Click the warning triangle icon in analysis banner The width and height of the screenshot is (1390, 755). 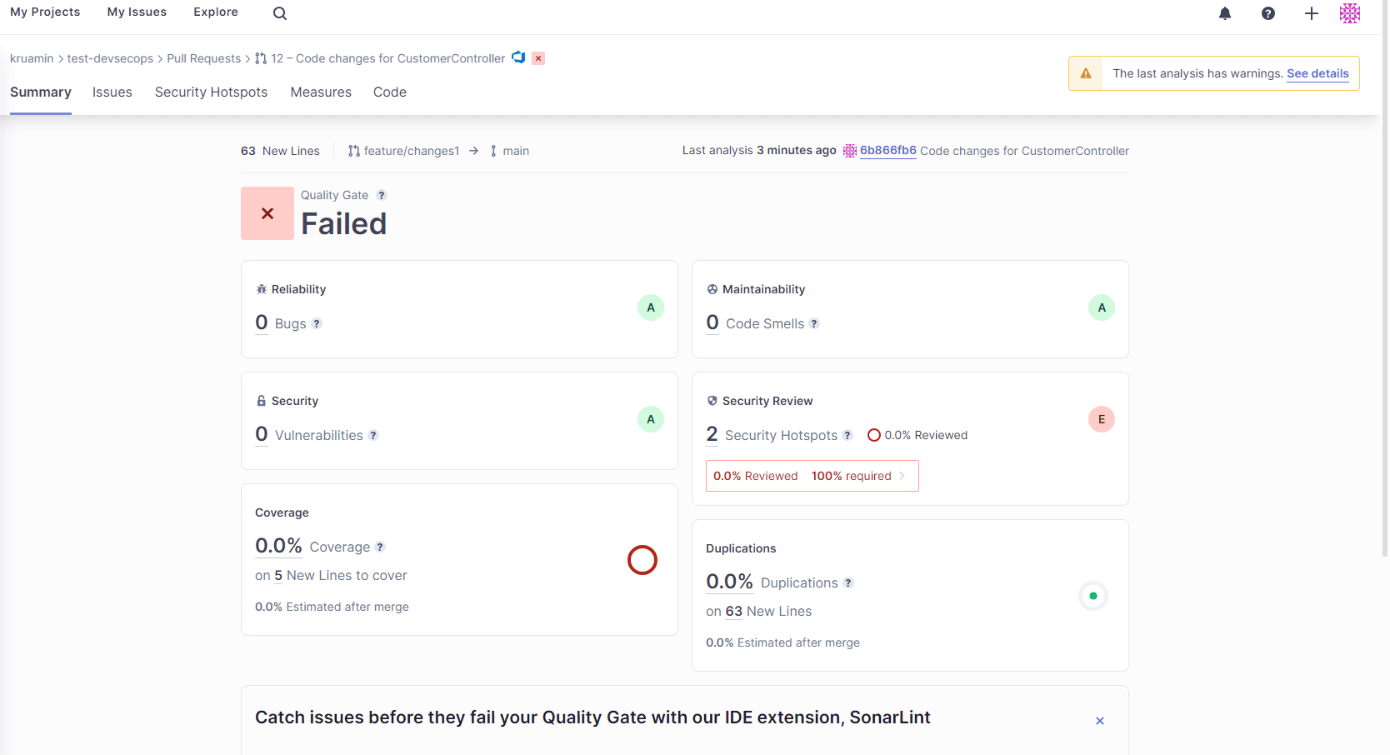1086,74
